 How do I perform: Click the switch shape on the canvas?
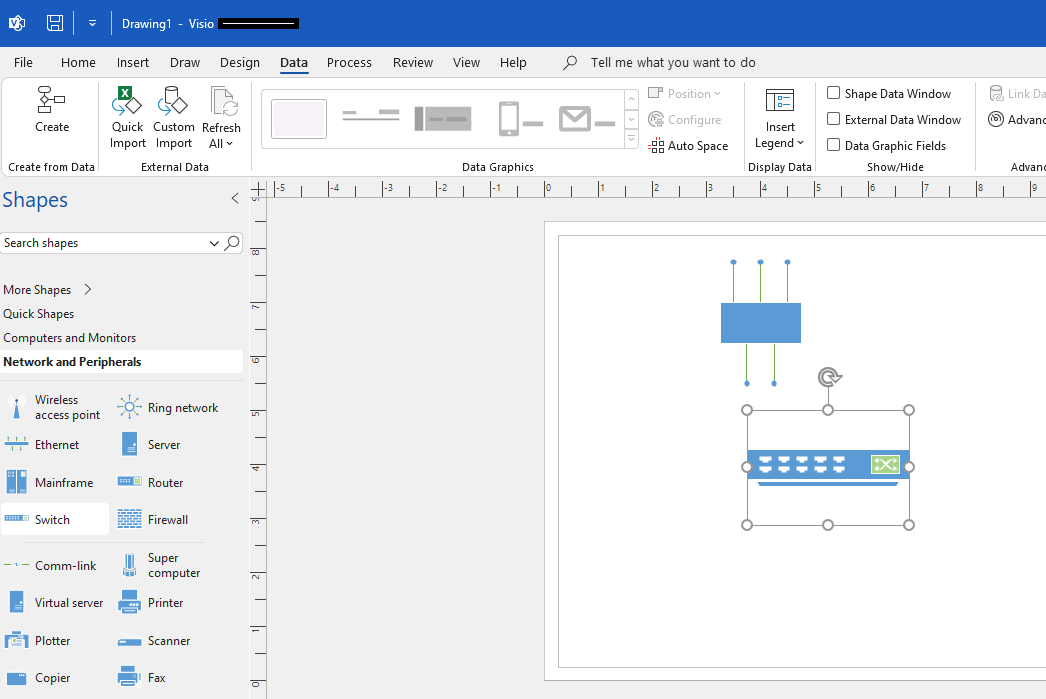pyautogui.click(x=828, y=467)
